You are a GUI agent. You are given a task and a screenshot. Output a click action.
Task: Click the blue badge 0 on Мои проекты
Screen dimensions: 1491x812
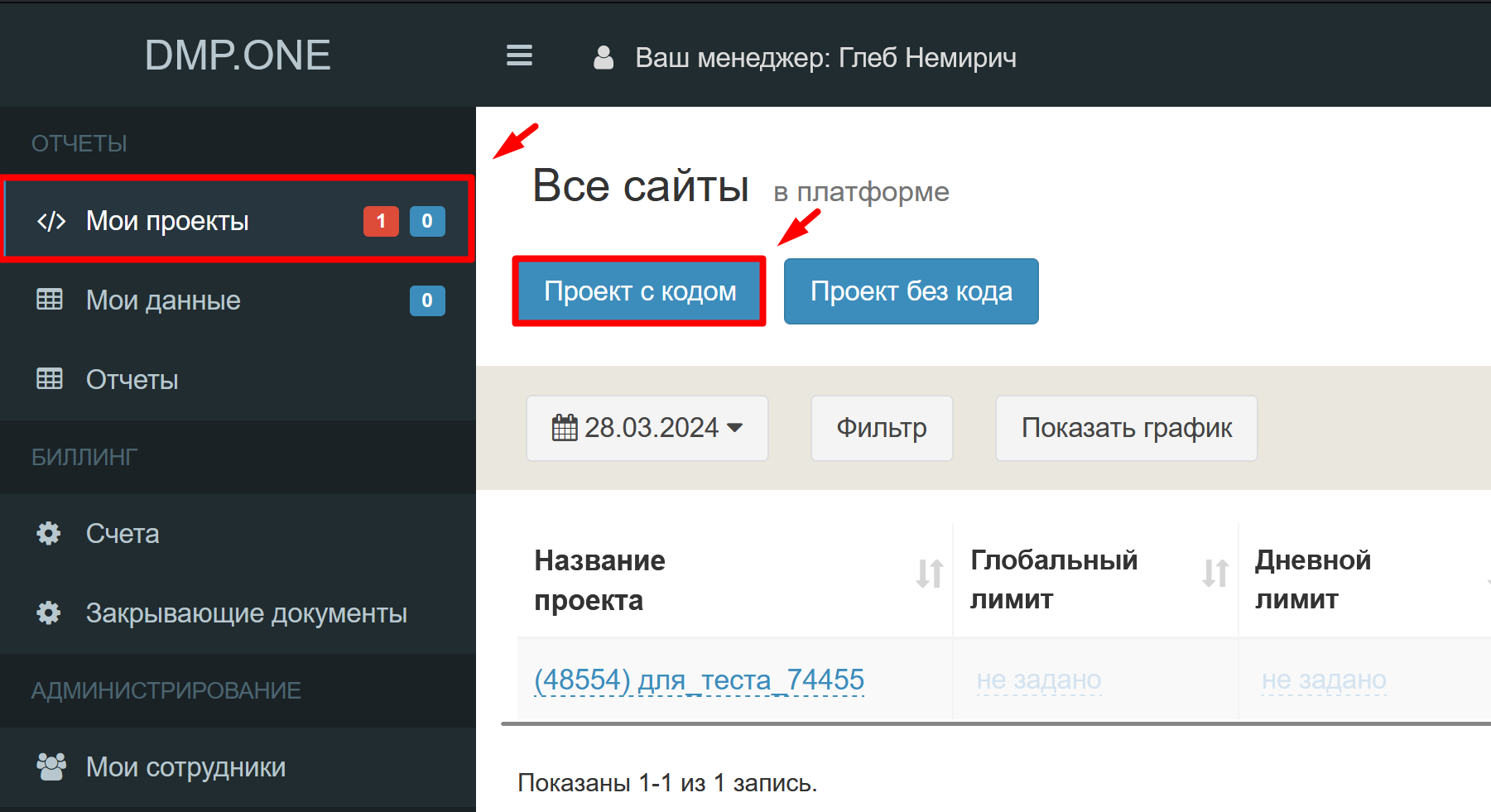427,221
